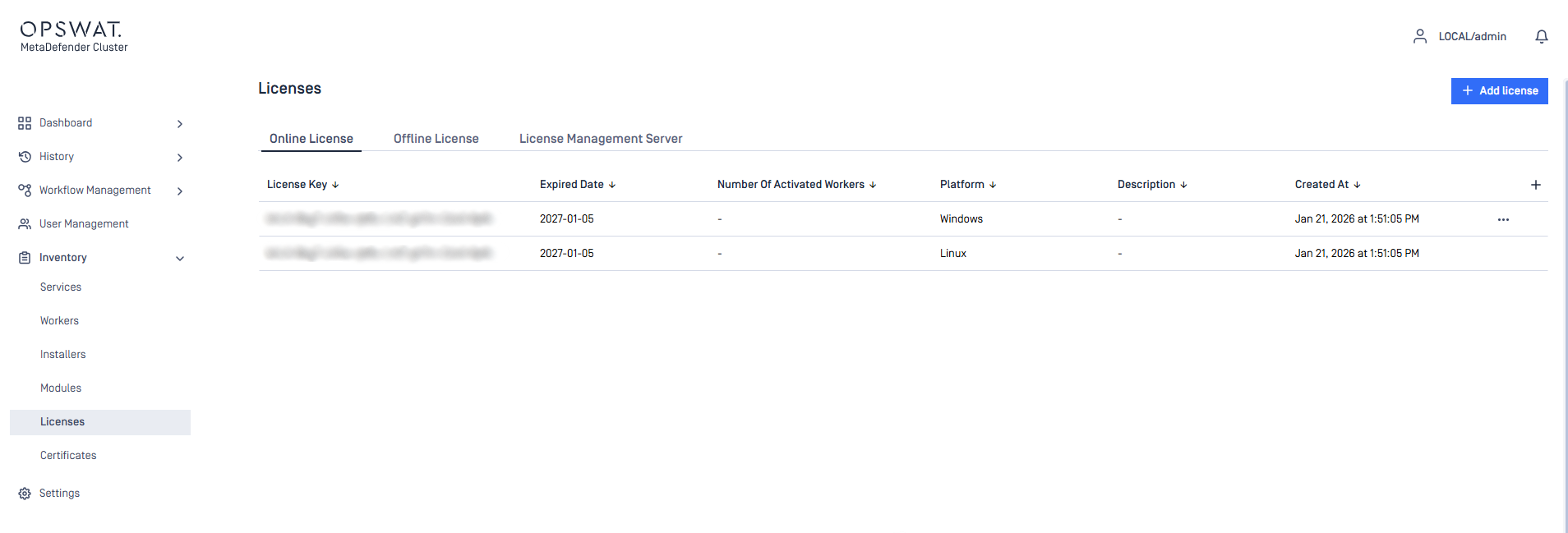Click the Add license button
The height and width of the screenshot is (533, 1568).
[x=1499, y=91]
